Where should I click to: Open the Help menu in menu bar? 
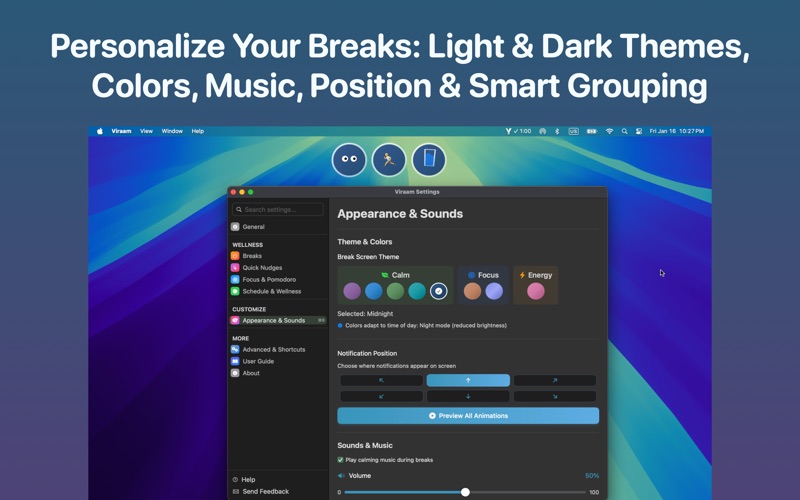pos(197,131)
